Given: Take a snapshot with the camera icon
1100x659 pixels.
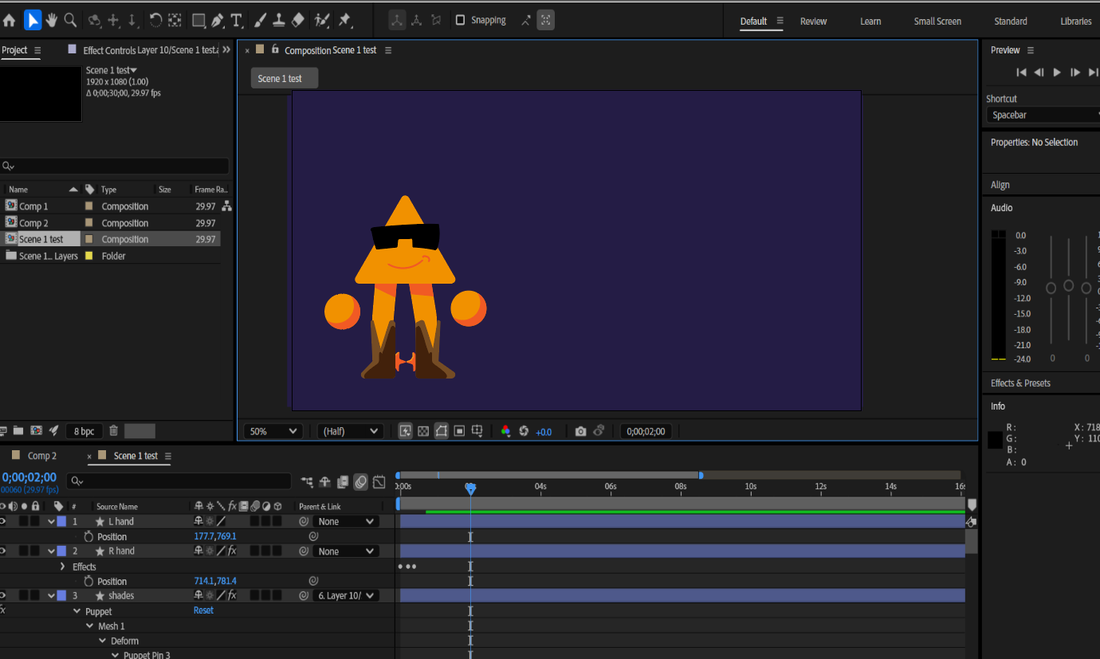Looking at the screenshot, I should [x=581, y=431].
